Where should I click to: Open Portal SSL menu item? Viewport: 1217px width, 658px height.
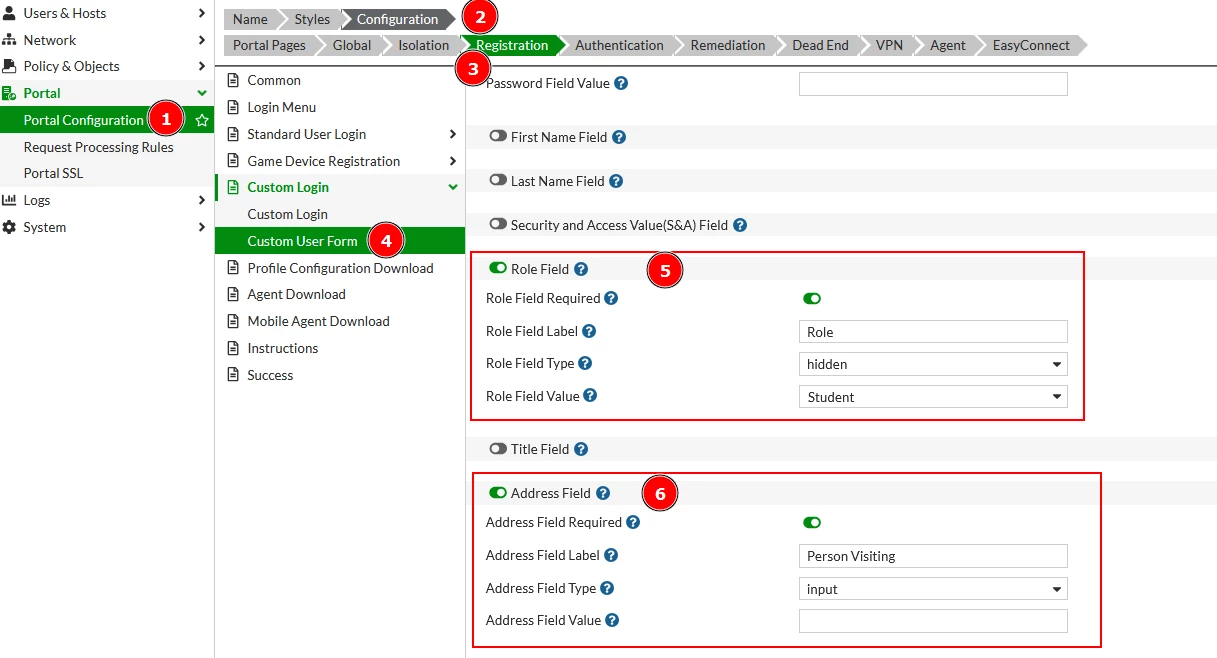click(x=53, y=173)
